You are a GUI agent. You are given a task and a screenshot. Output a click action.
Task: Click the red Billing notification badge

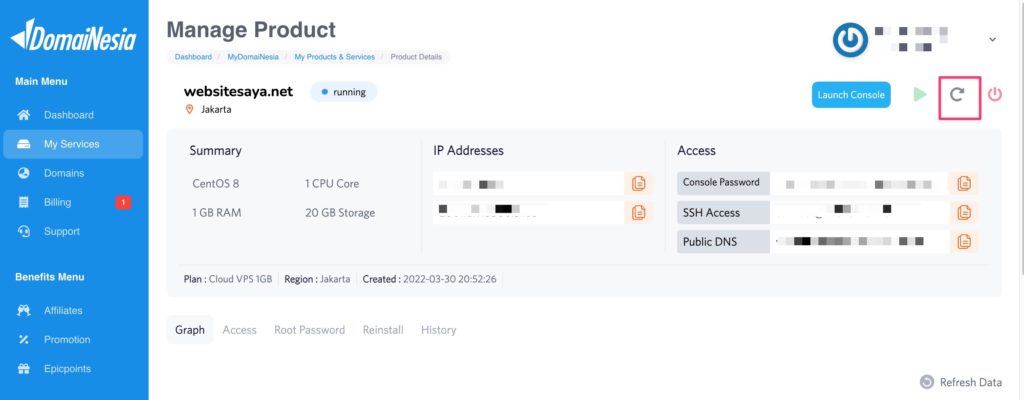coord(123,202)
